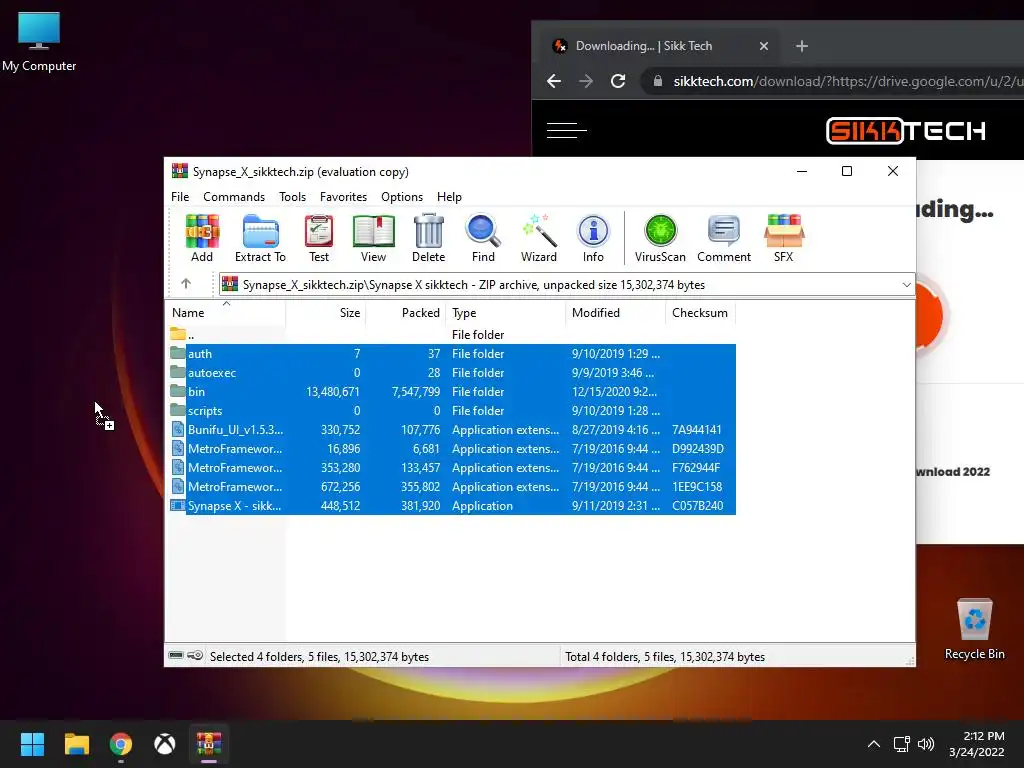Close the Downloading Sikk Tech tab
The height and width of the screenshot is (768, 1024).
[x=763, y=46]
